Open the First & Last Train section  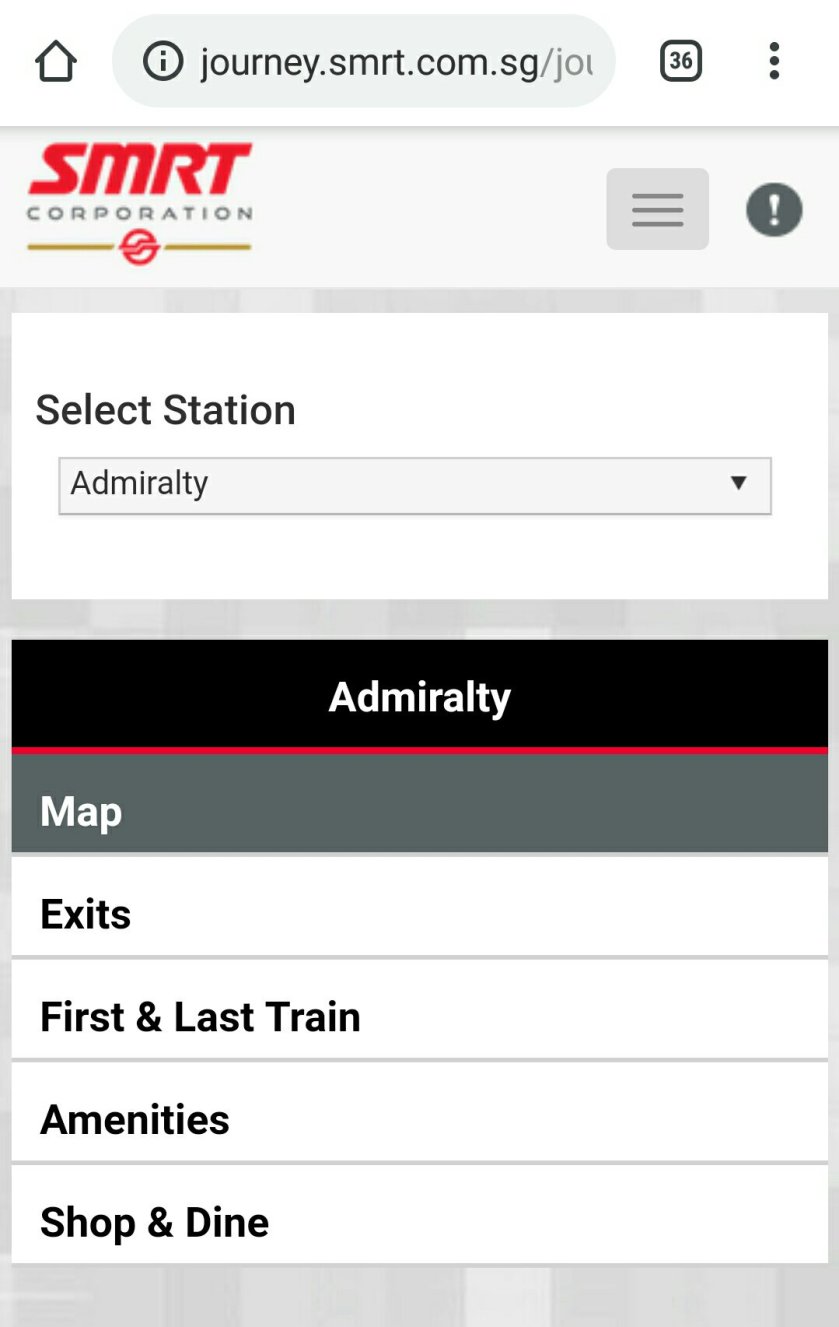pyautogui.click(x=419, y=1016)
